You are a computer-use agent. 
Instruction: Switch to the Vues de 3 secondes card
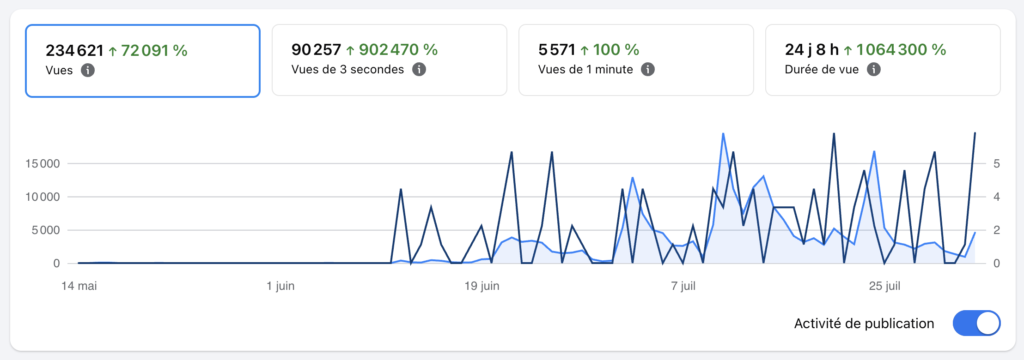coord(389,60)
